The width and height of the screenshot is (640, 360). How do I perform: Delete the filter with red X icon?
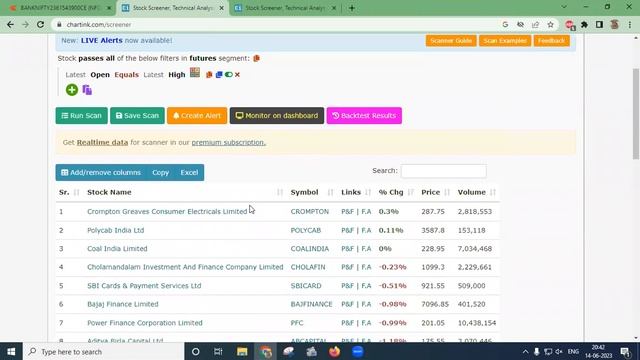pos(237,75)
